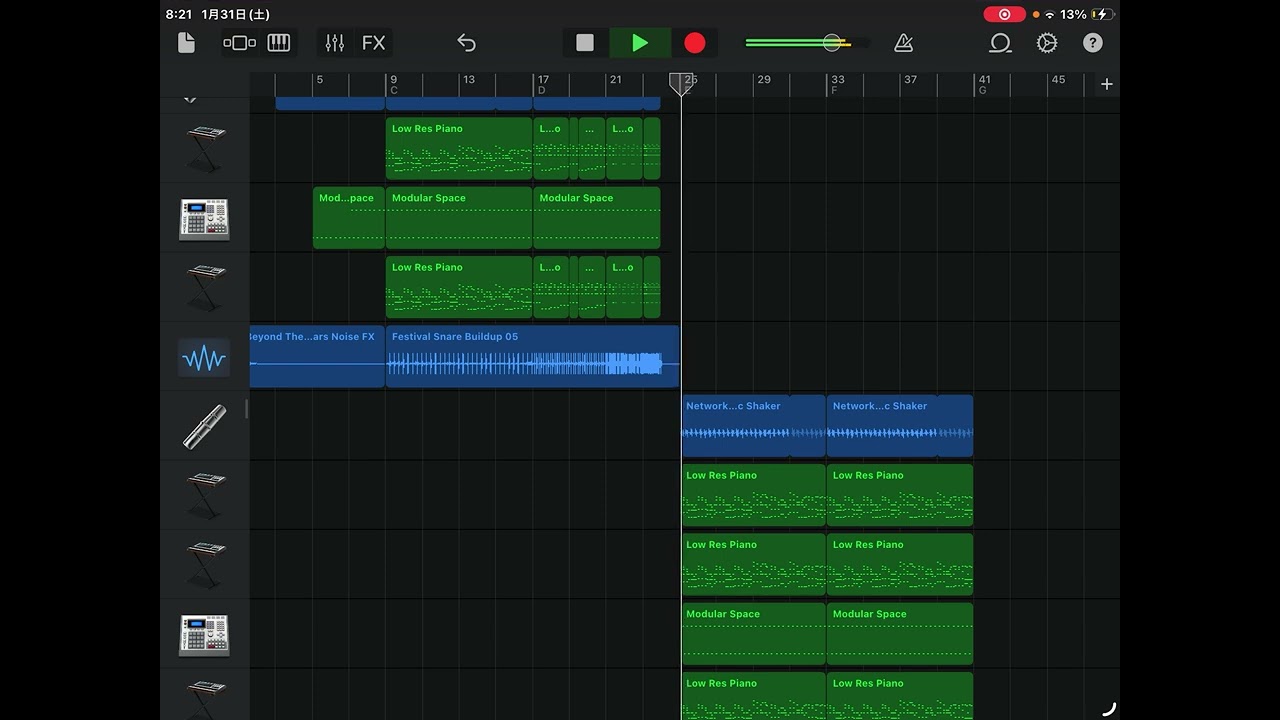The height and width of the screenshot is (720, 1280).
Task: Select Modular Space region starting at bar 9
Action: point(459,217)
